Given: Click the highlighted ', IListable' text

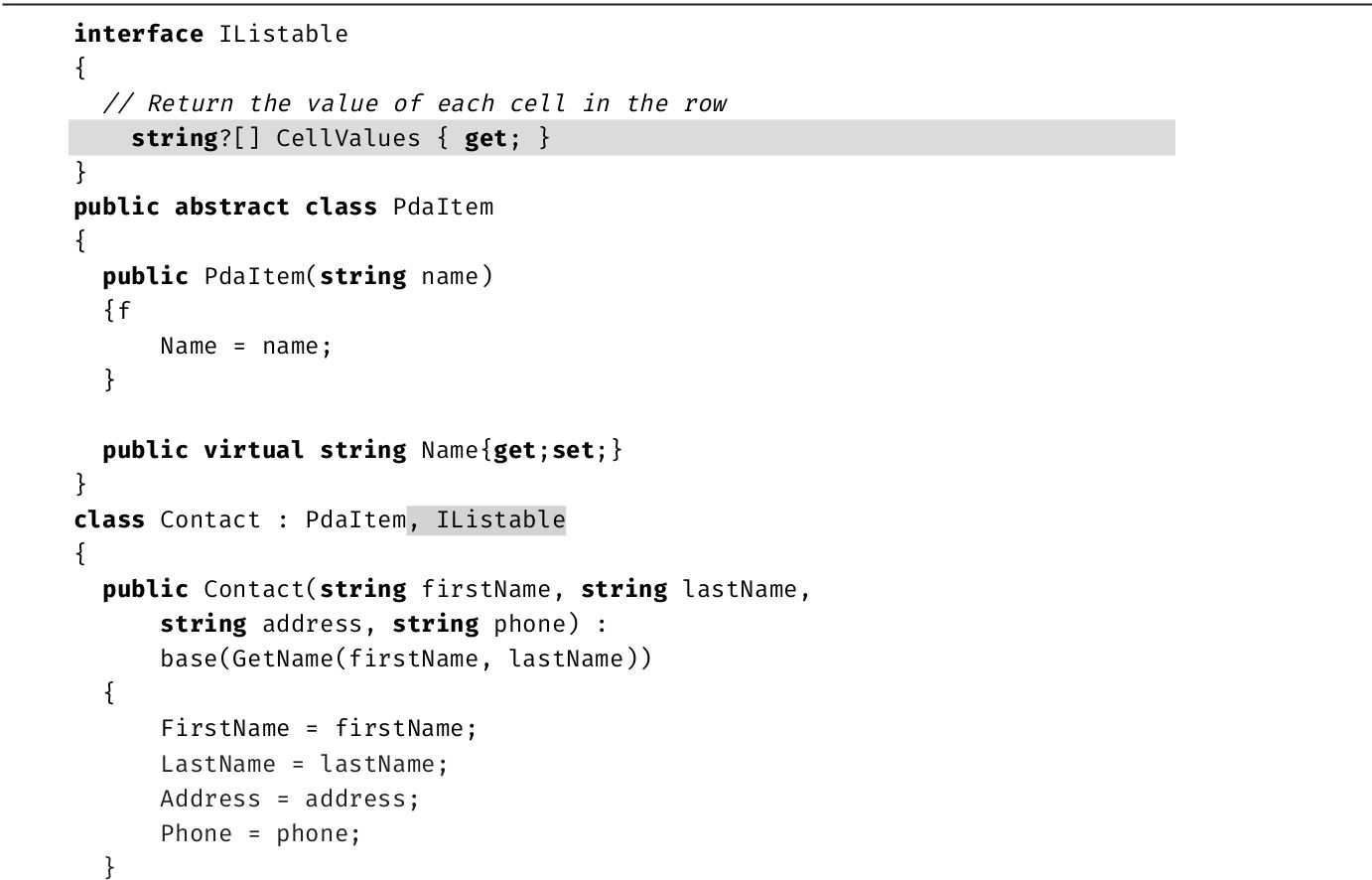Looking at the screenshot, I should [486, 519].
